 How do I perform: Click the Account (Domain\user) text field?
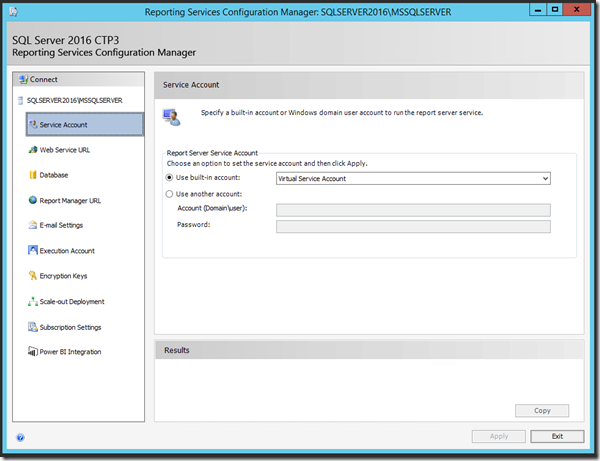pos(413,210)
